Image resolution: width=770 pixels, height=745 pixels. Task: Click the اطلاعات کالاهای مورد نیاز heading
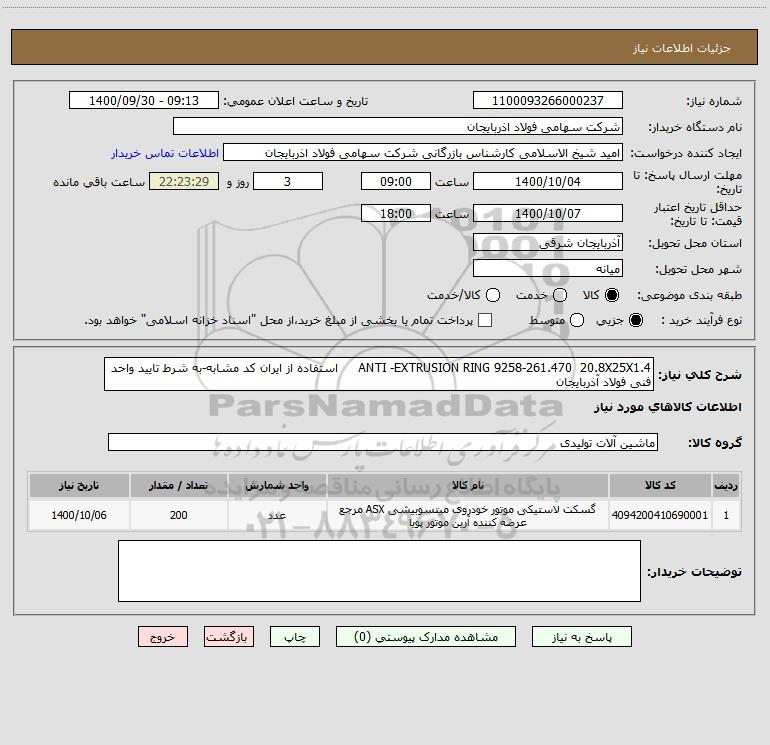668,407
